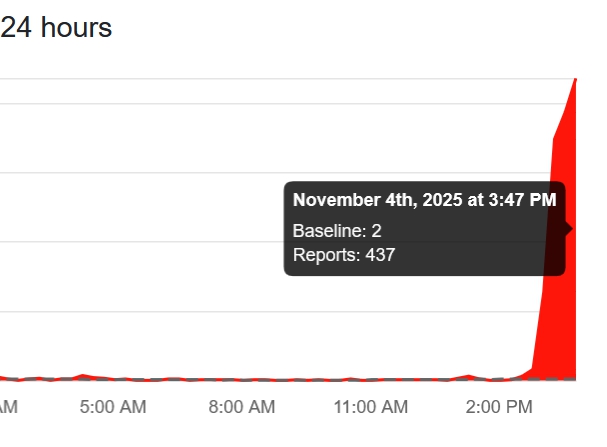The image size is (607, 447).
Task: Click the 2:00 PM axis label
Action: [x=499, y=407]
